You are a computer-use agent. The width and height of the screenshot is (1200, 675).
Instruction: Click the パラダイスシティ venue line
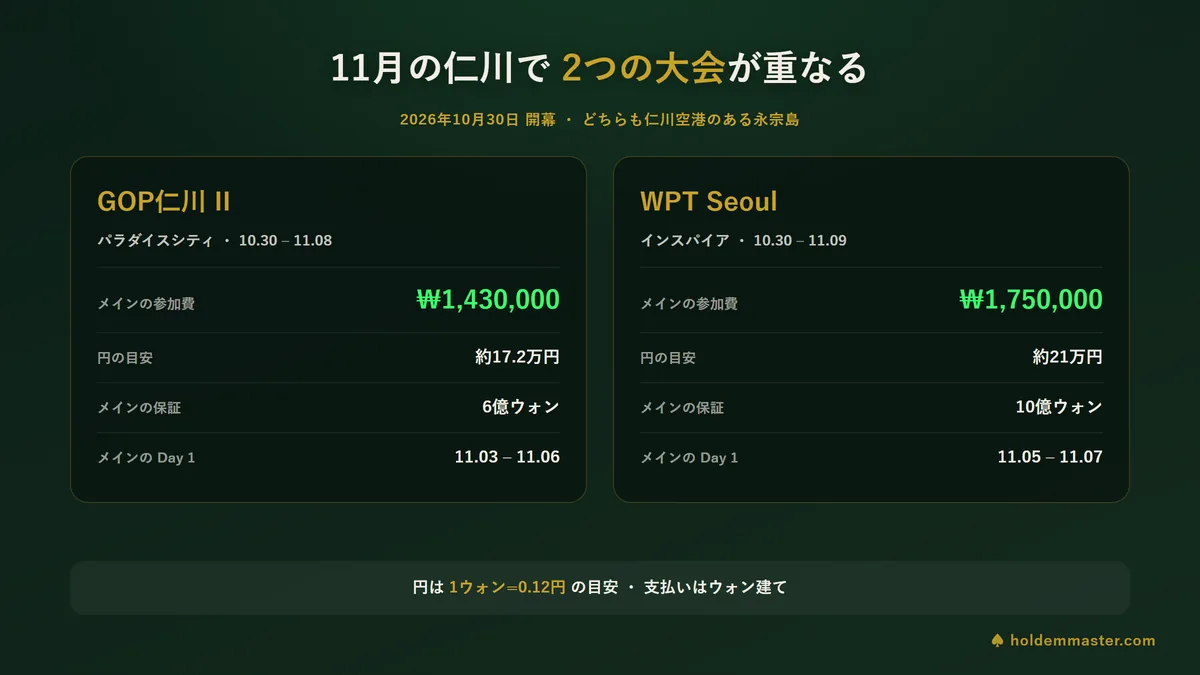(214, 241)
